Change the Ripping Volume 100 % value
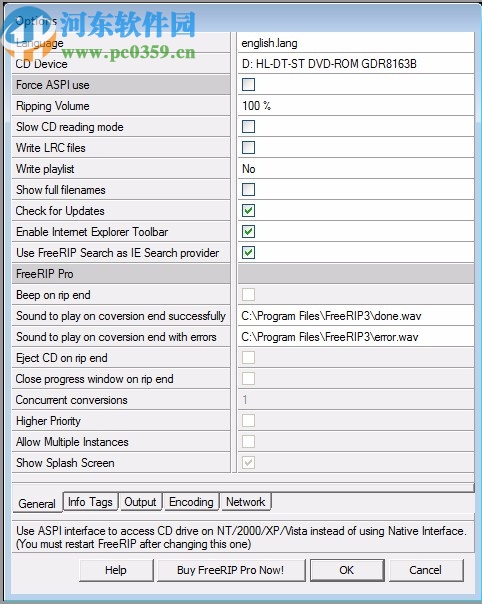The width and height of the screenshot is (482, 604). point(356,106)
